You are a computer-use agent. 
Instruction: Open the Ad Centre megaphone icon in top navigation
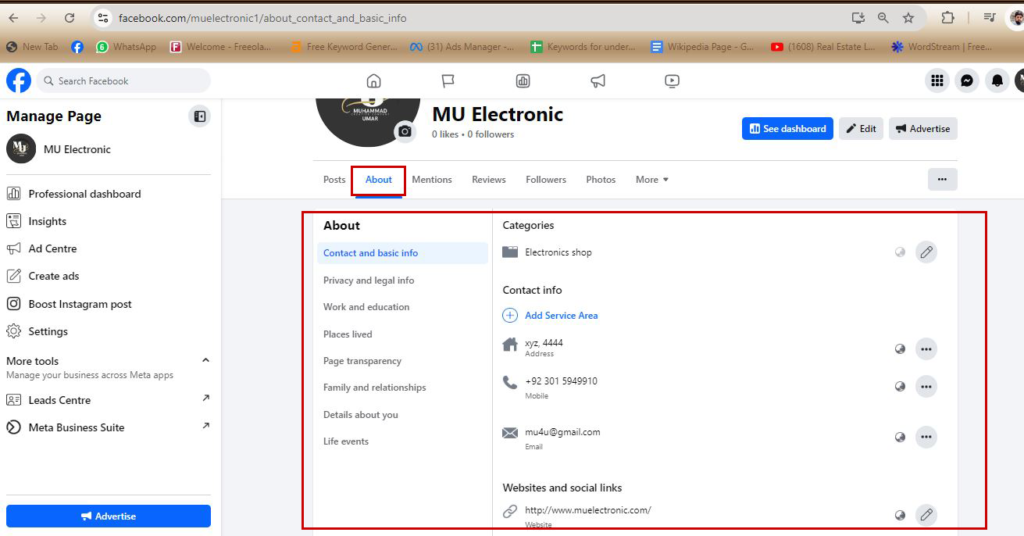tap(598, 81)
